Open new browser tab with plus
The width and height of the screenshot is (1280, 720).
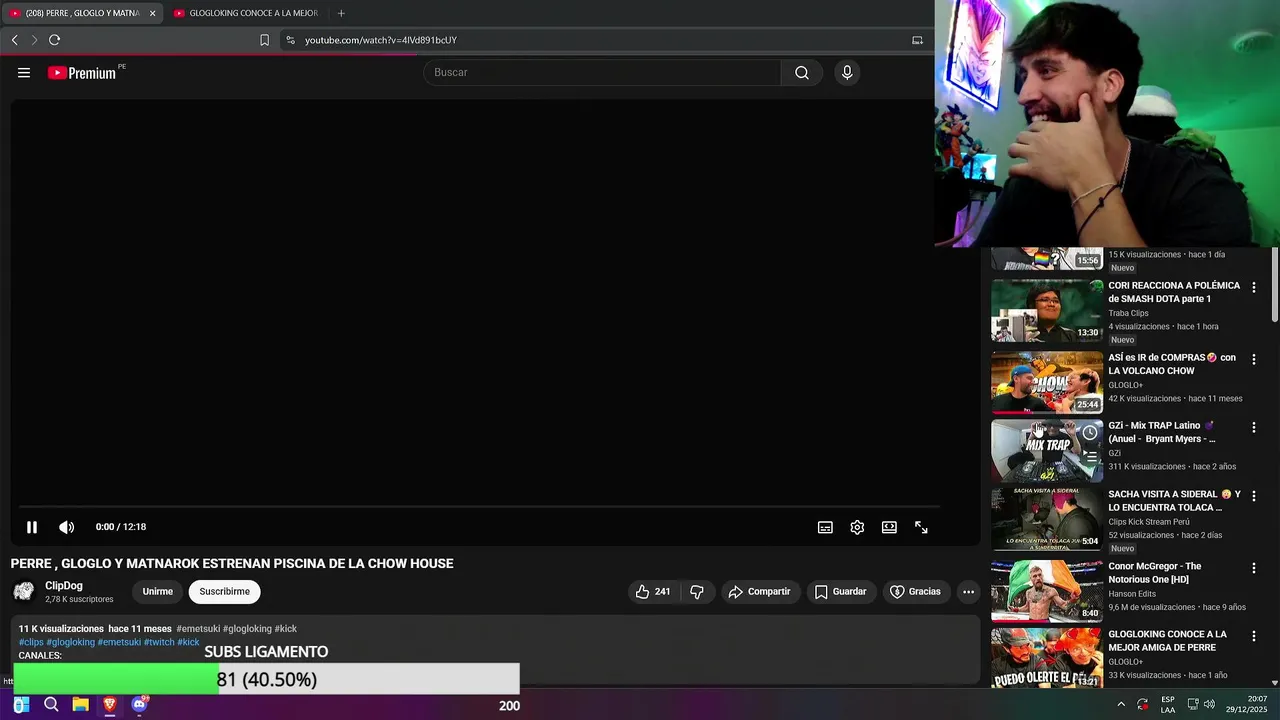tap(341, 13)
